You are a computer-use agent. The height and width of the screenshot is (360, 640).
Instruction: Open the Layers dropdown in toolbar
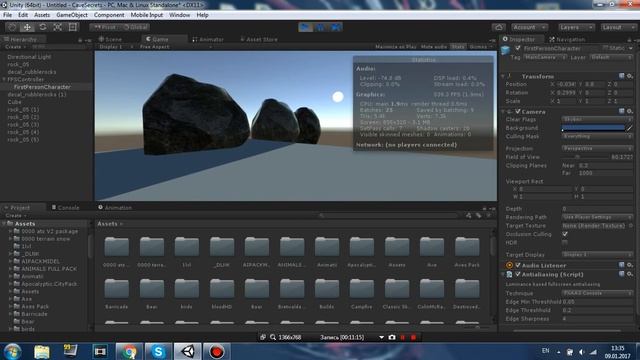click(576, 27)
